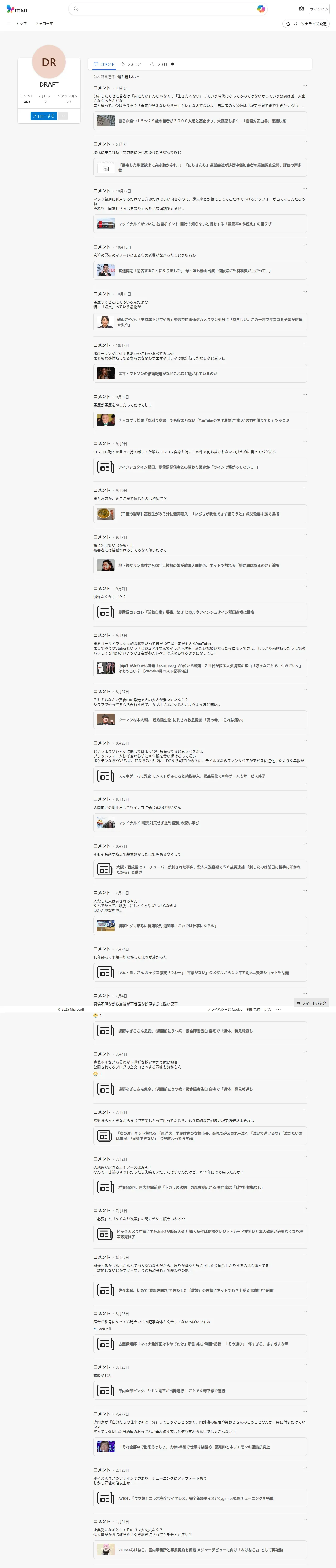Screen dimensions: 336x1568
Task: Open the settings gear icon
Action: pyautogui.click(x=301, y=9)
